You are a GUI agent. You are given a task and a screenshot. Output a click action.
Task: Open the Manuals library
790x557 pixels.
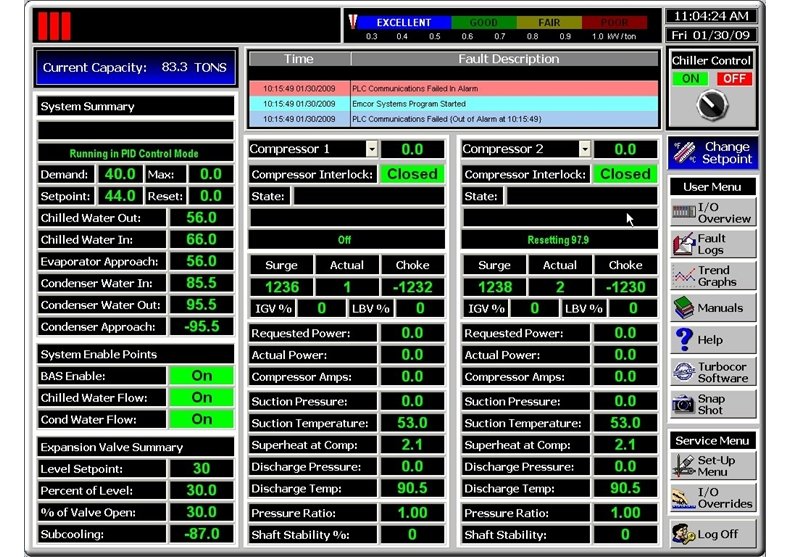click(713, 308)
